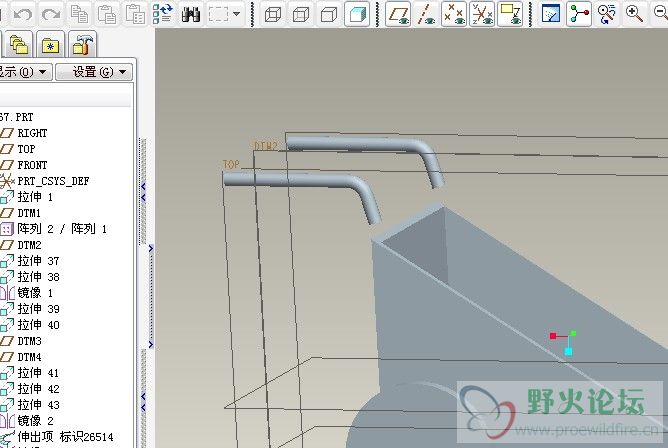Select the RIGHT datum plane in tree
This screenshot has width=668, height=448.
(x=32, y=133)
